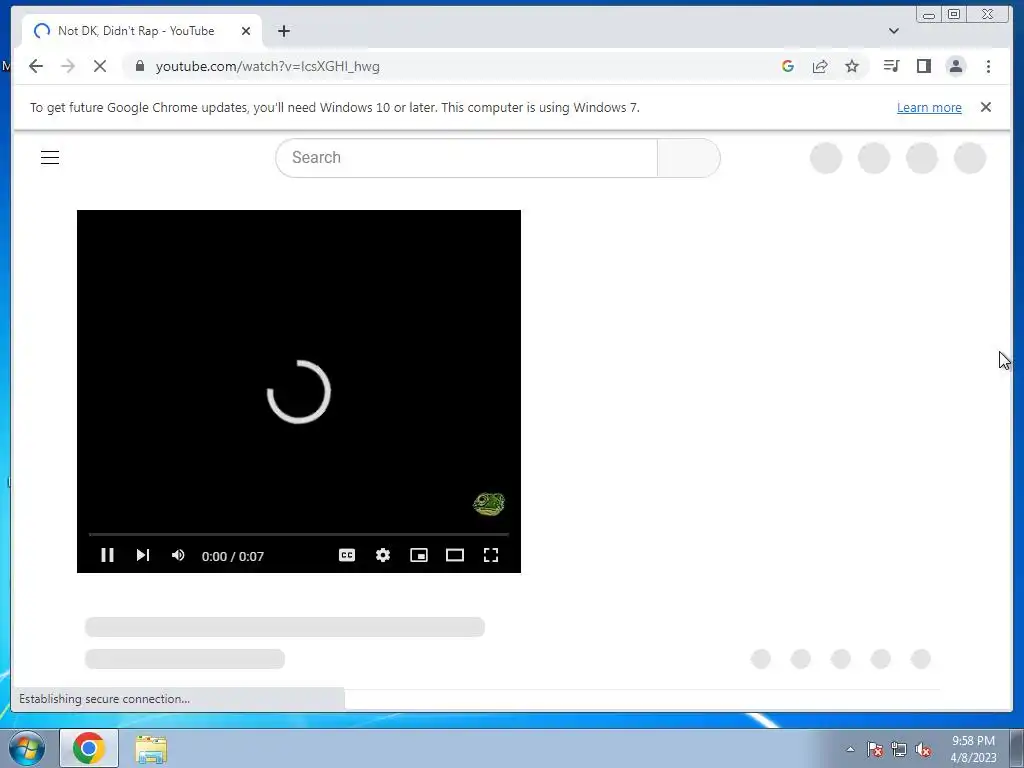Focus the YouTube Search field
Viewport: 1024px width, 768px height.
[x=466, y=157]
